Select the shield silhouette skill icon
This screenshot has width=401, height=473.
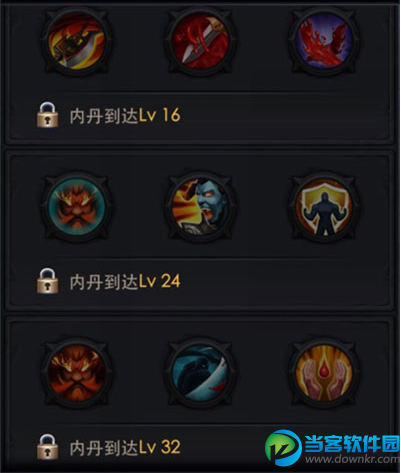(324, 207)
